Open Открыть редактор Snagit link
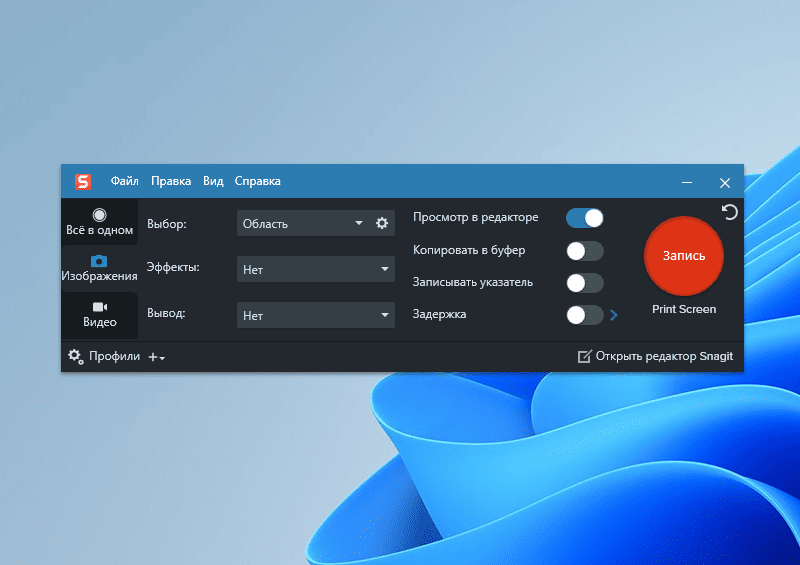Viewport: 800px width, 565px height. tap(655, 356)
